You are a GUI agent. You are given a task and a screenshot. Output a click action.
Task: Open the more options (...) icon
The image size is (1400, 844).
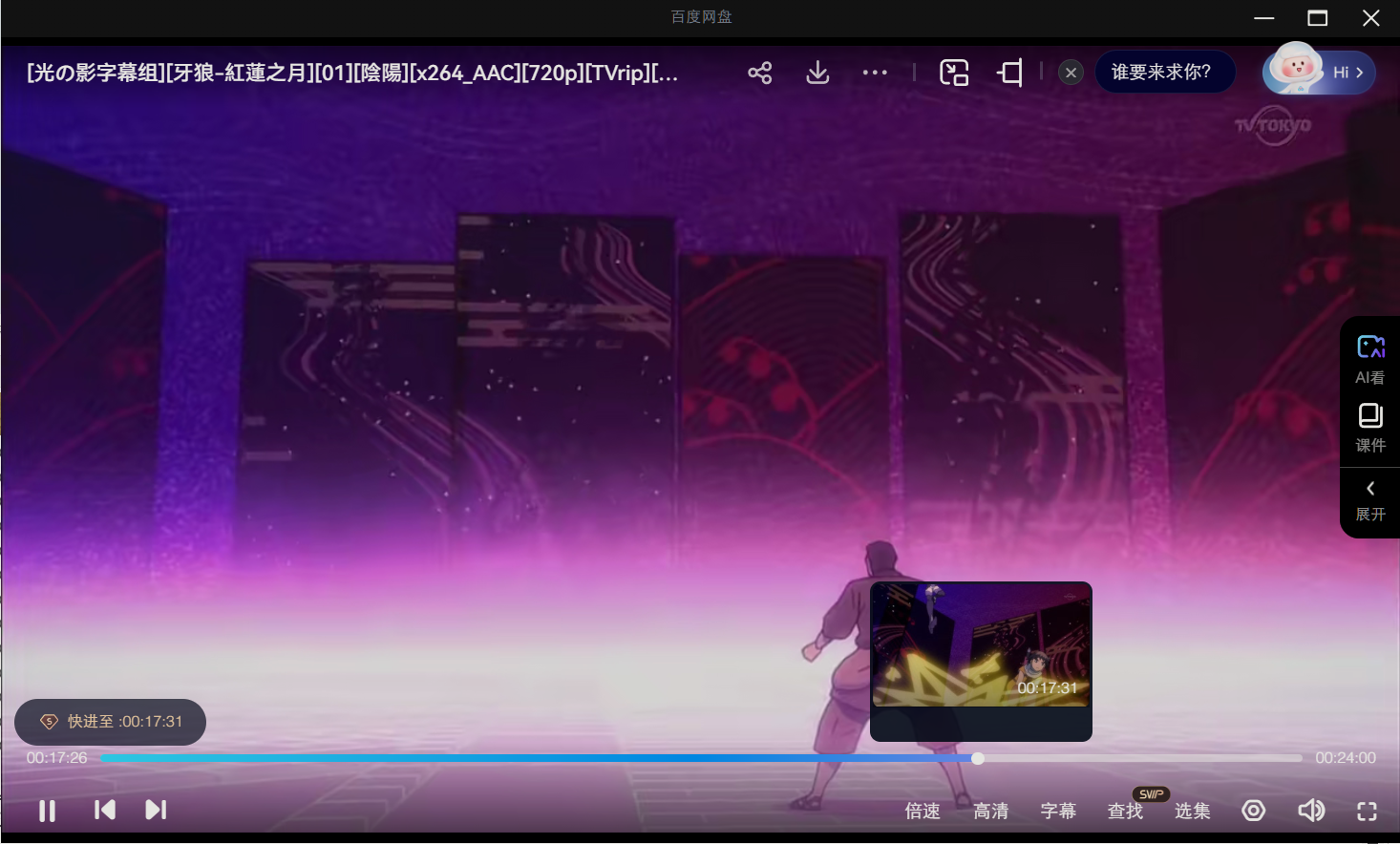click(x=874, y=73)
